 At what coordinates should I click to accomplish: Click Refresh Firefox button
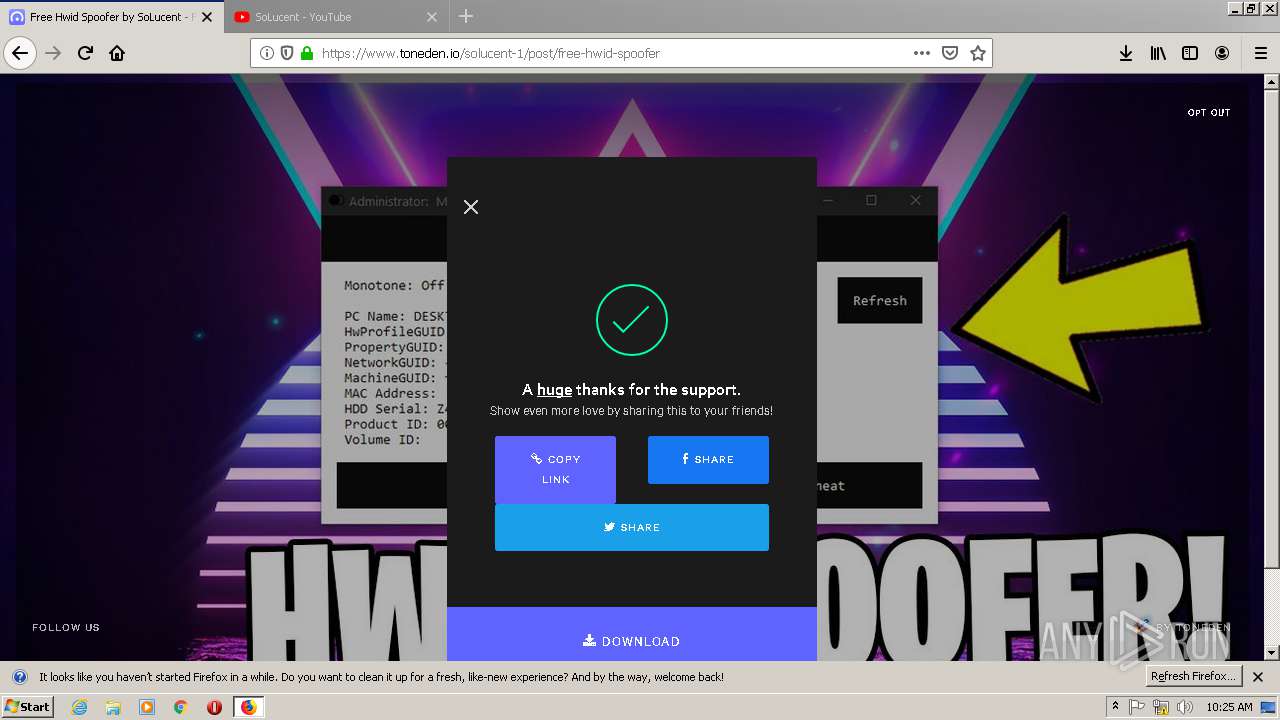(x=1193, y=677)
